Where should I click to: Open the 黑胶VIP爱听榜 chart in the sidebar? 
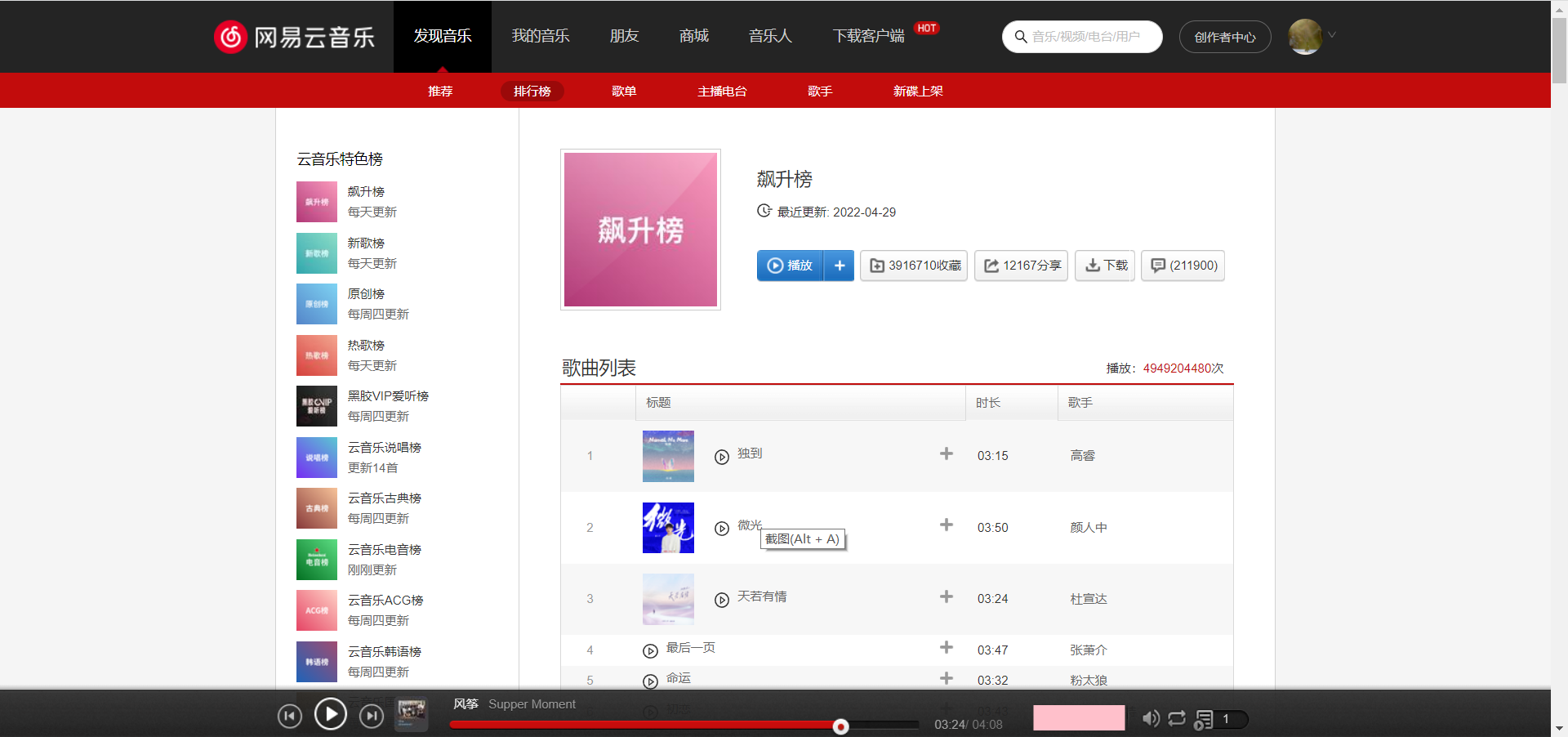[x=388, y=395]
